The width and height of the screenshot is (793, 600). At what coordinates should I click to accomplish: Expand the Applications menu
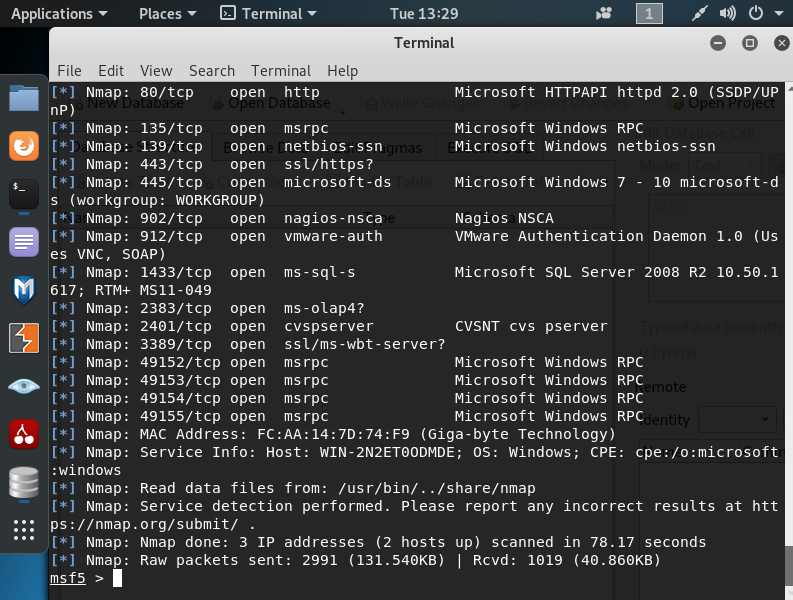coord(59,14)
